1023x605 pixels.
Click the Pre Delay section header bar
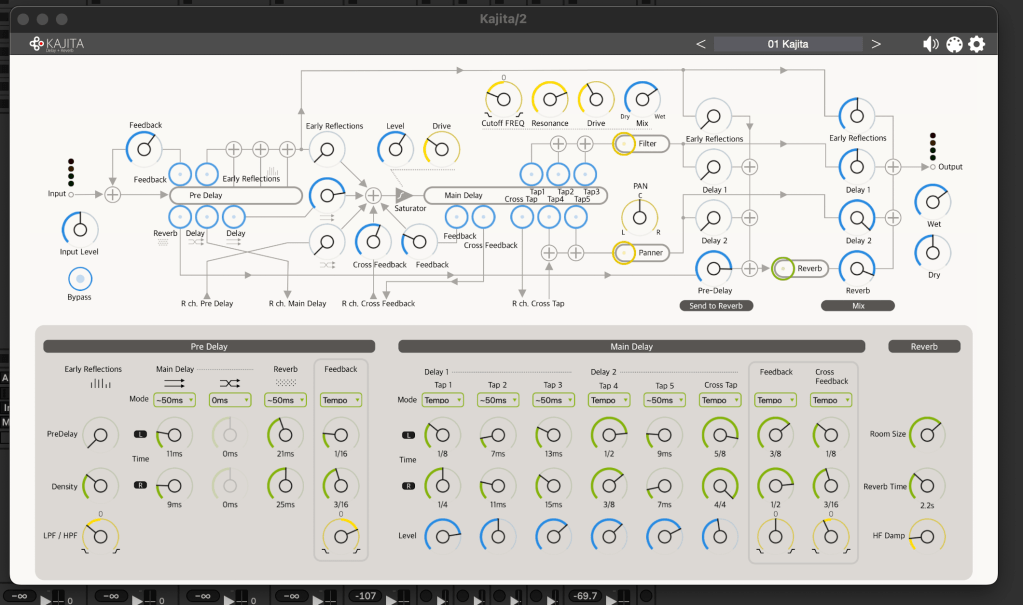tap(208, 347)
